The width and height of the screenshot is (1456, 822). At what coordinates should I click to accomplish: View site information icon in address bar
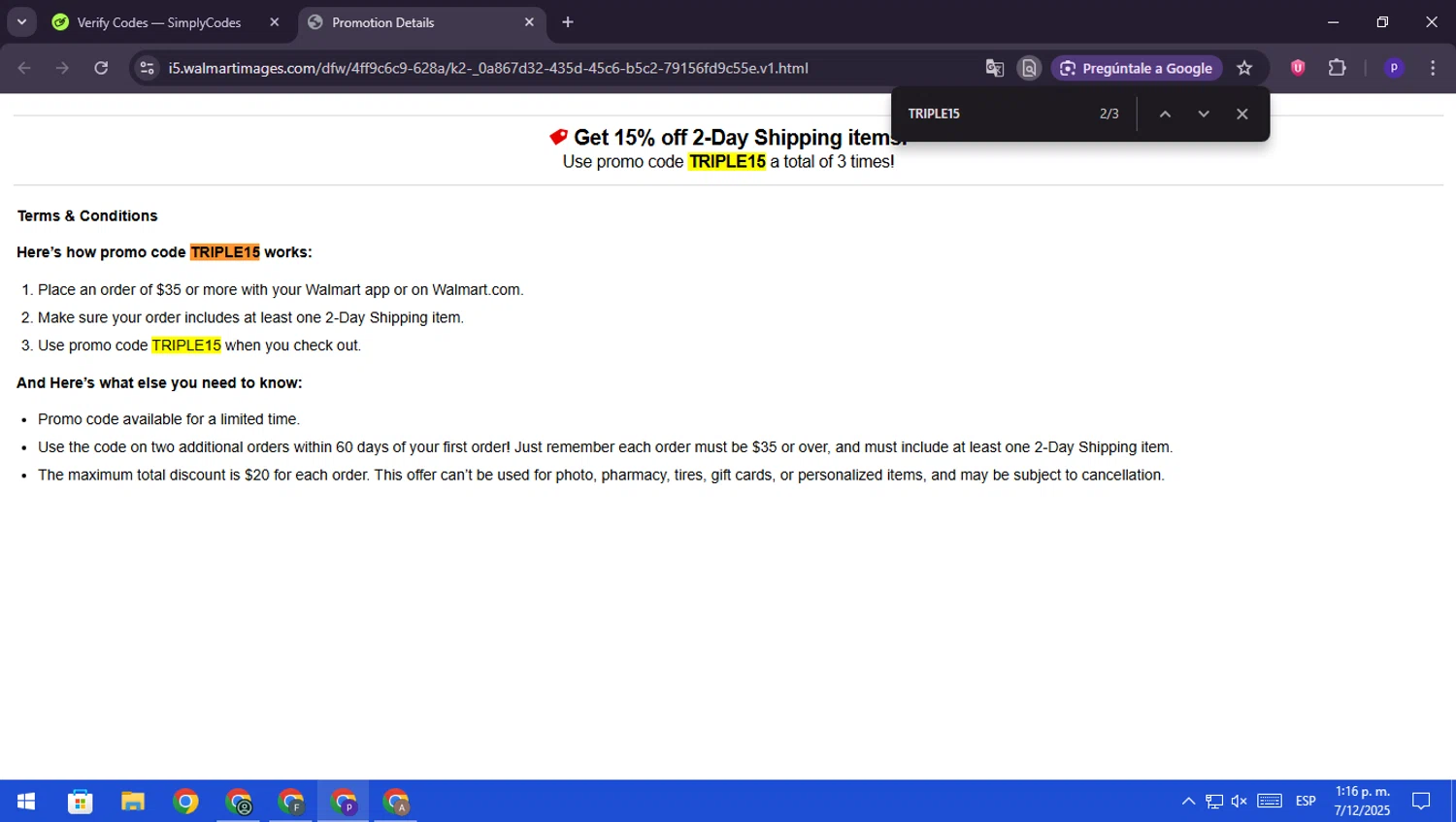(x=148, y=68)
